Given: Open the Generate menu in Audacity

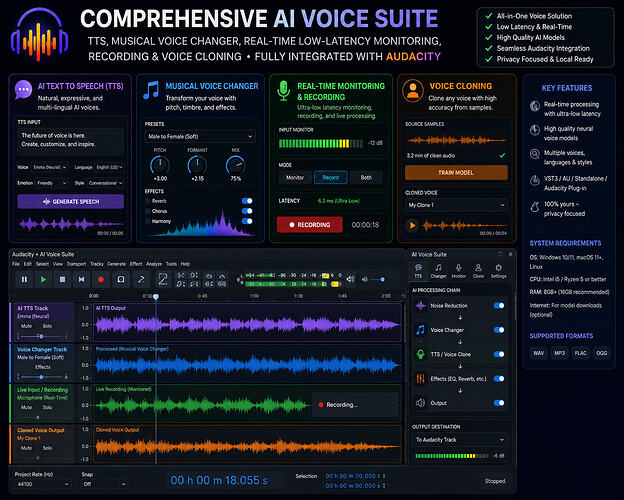Looking at the screenshot, I should tap(116, 264).
